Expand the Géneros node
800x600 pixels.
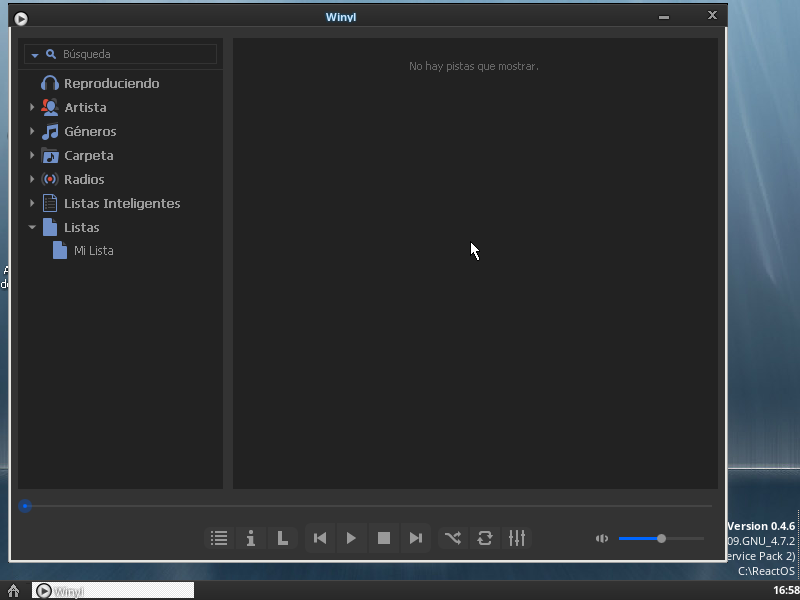click(32, 131)
